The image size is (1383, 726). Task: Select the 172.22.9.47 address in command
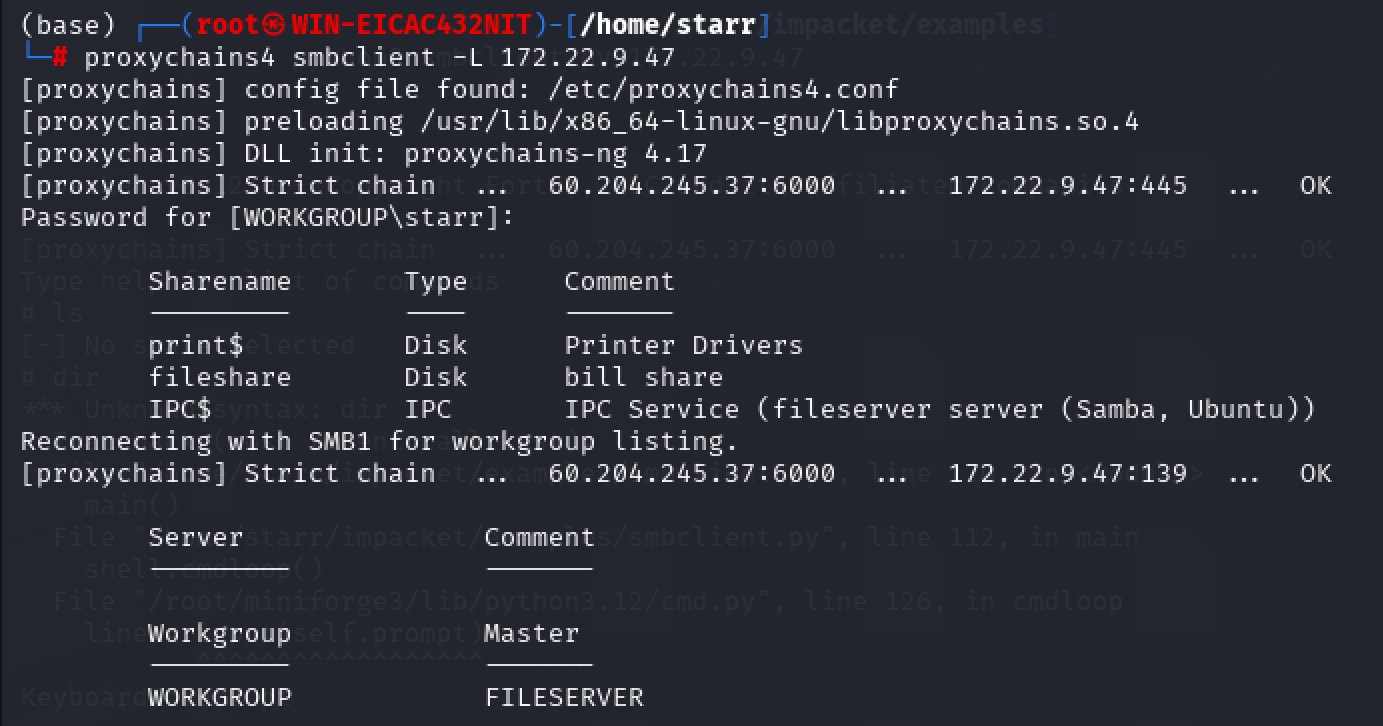pos(588,57)
